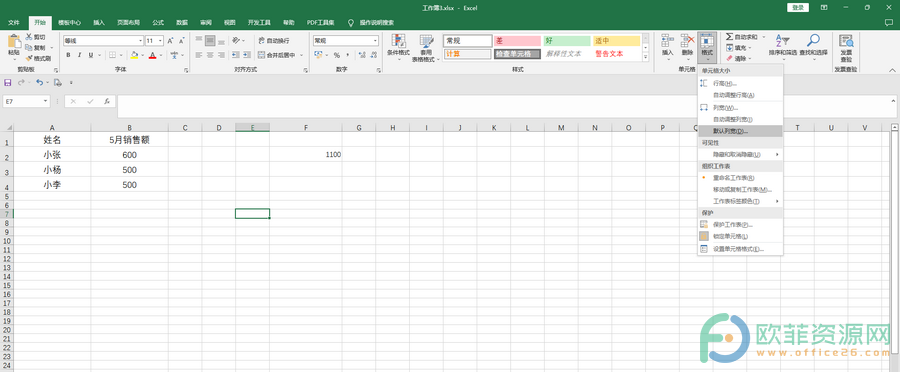This screenshot has height=372, width=900.
Task: Choose Rename Sheet (重命名工作表)
Action: click(740, 178)
